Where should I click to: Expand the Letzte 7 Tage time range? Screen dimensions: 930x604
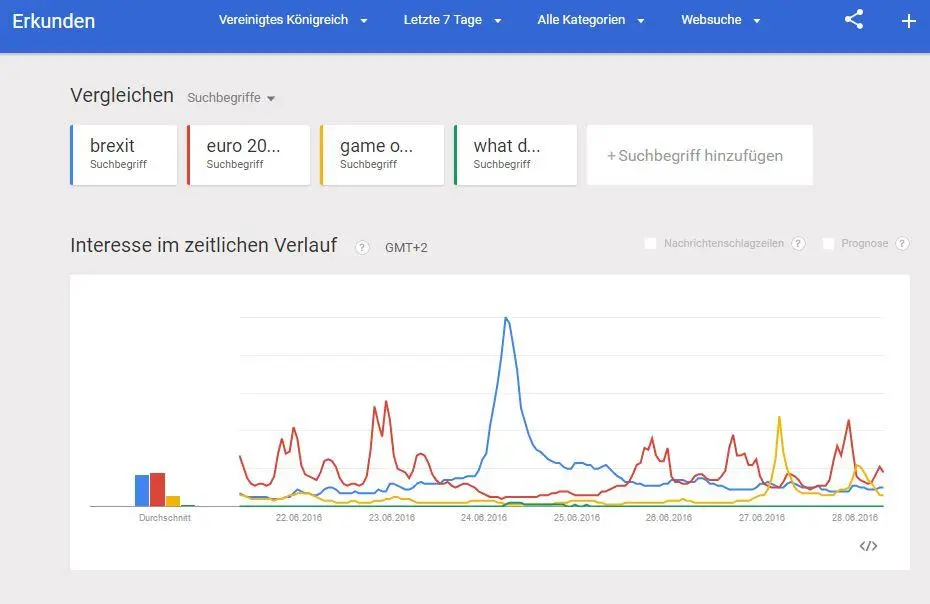click(x=452, y=20)
